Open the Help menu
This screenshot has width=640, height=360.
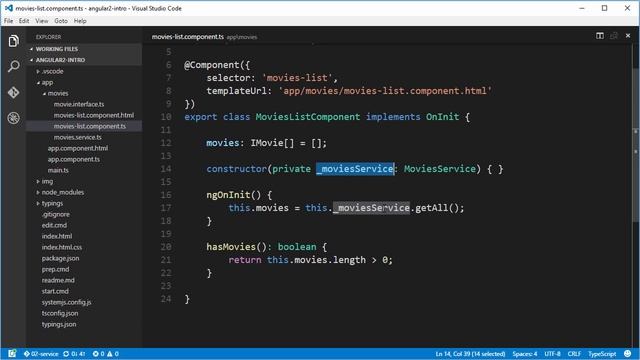pos(80,21)
